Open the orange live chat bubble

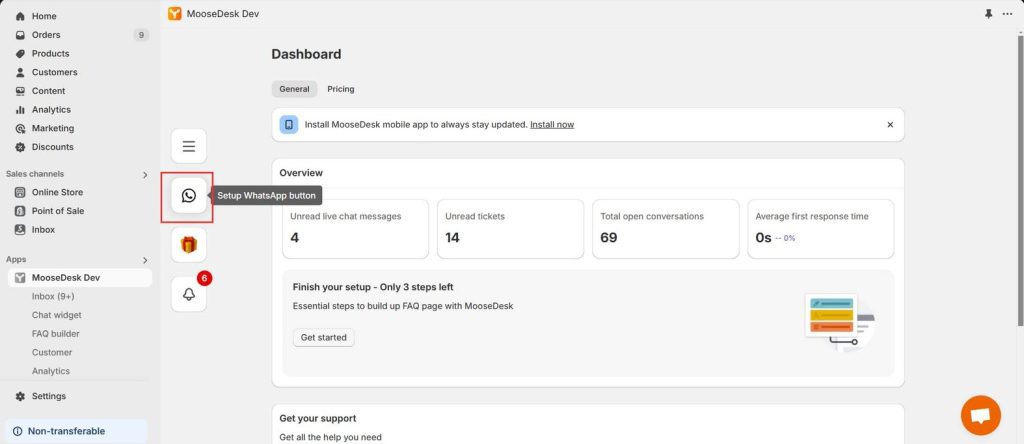point(980,415)
